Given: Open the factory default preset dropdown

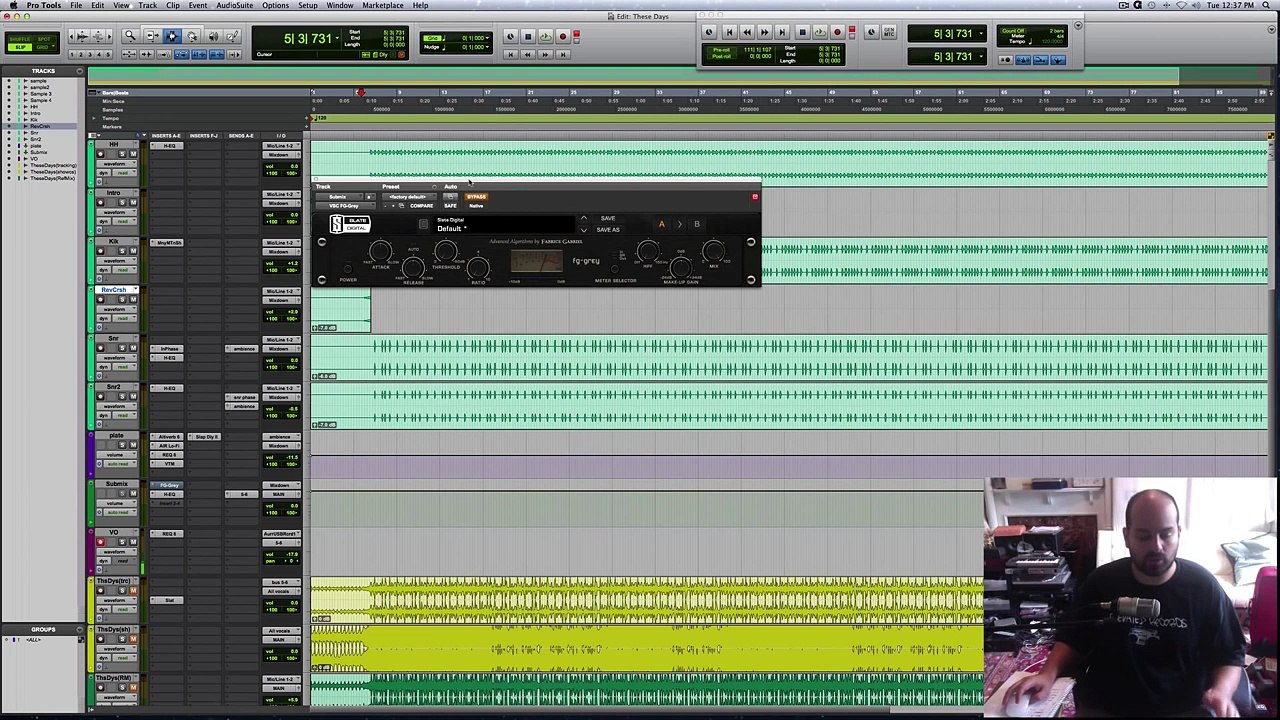Looking at the screenshot, I should point(409,197).
